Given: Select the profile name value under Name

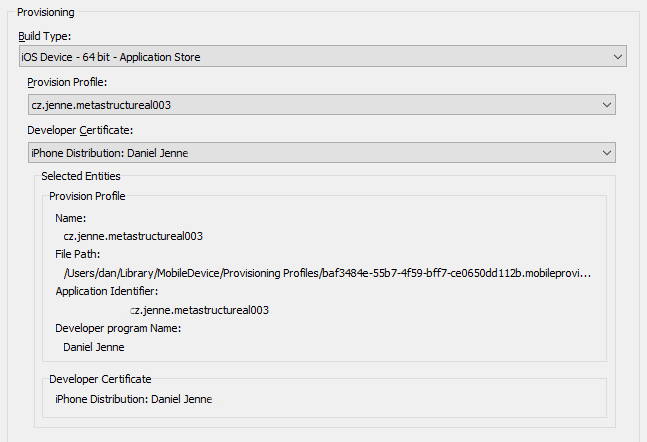Looking at the screenshot, I should pos(133,236).
